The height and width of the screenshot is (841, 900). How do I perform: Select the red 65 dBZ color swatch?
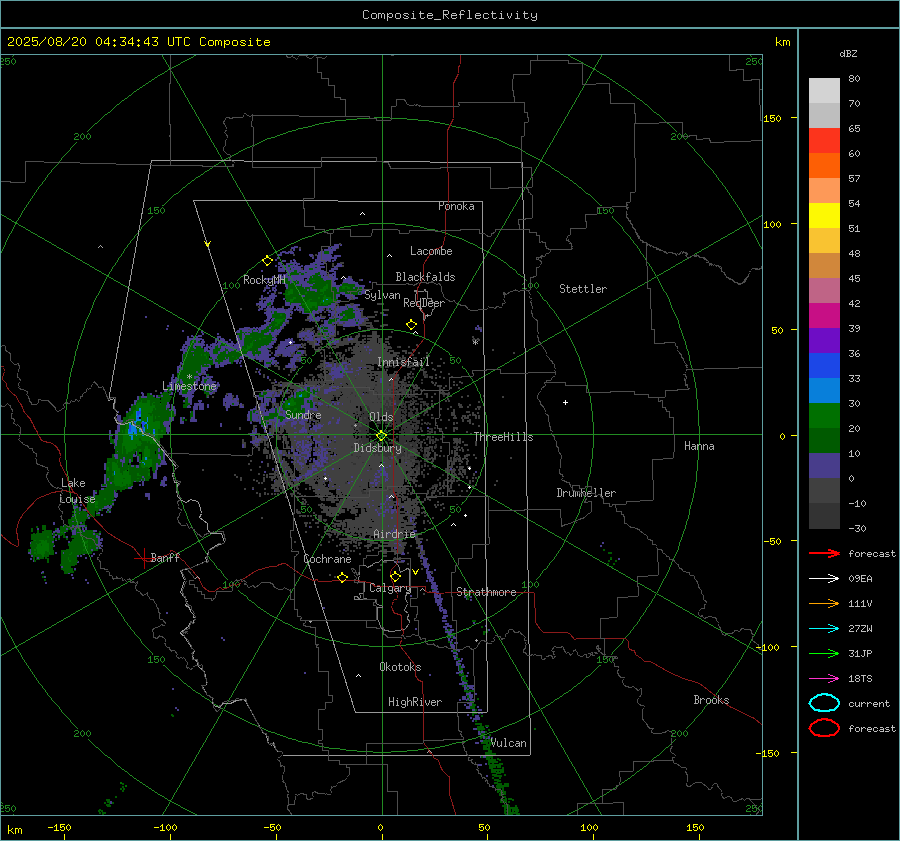(x=824, y=141)
